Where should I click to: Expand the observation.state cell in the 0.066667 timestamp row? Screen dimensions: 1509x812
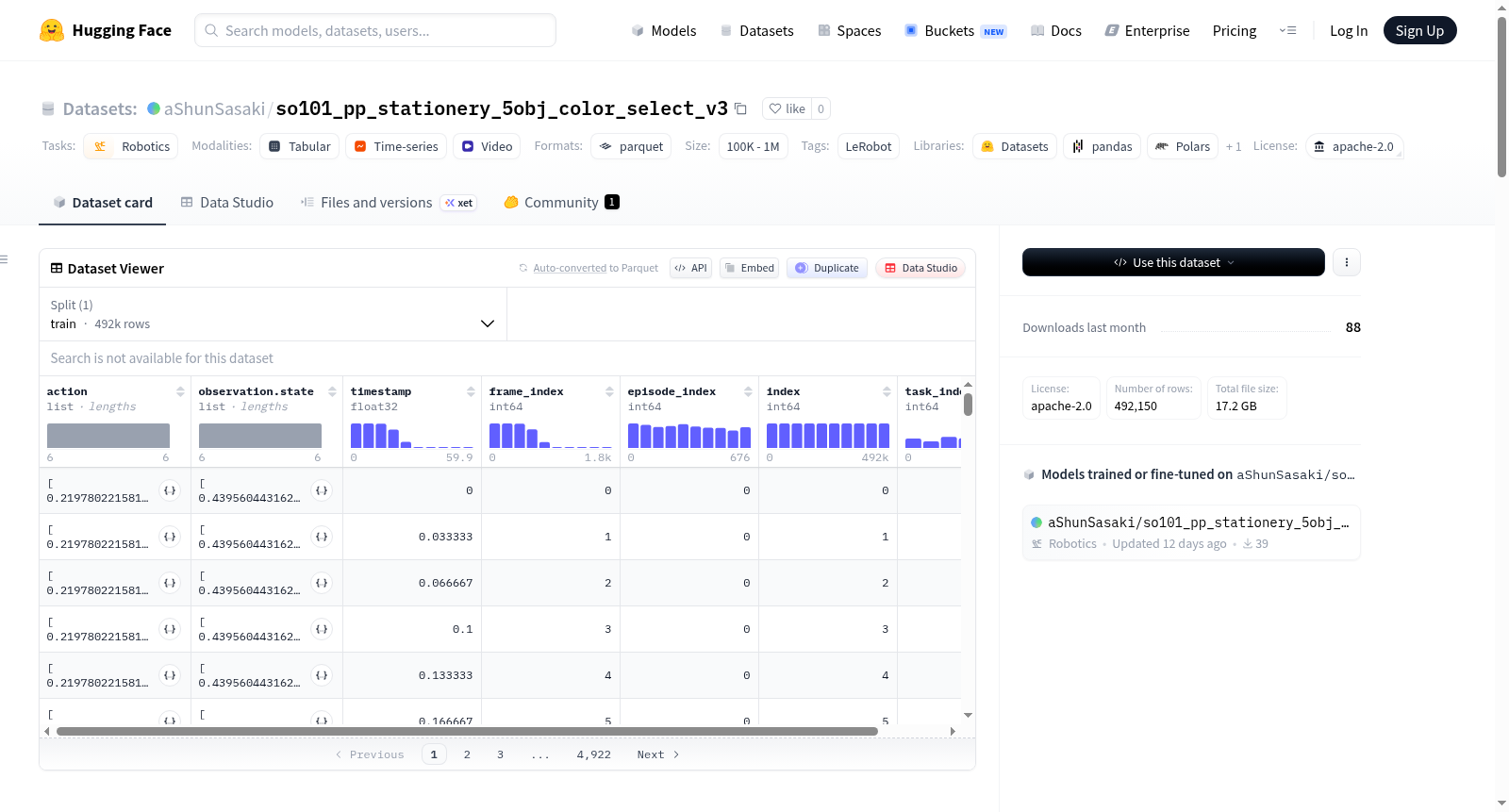pyautogui.click(x=322, y=583)
